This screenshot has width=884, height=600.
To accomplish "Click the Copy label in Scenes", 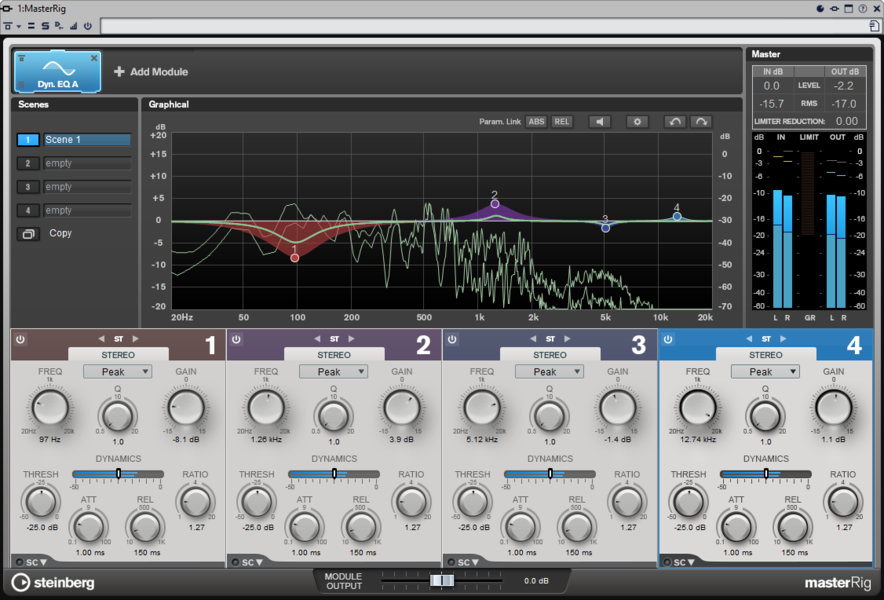I will (60, 233).
